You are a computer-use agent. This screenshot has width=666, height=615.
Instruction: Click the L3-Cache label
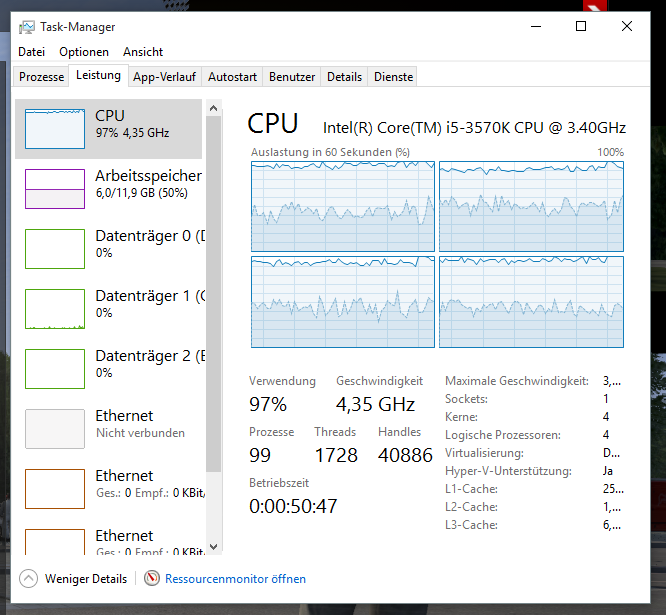click(471, 525)
